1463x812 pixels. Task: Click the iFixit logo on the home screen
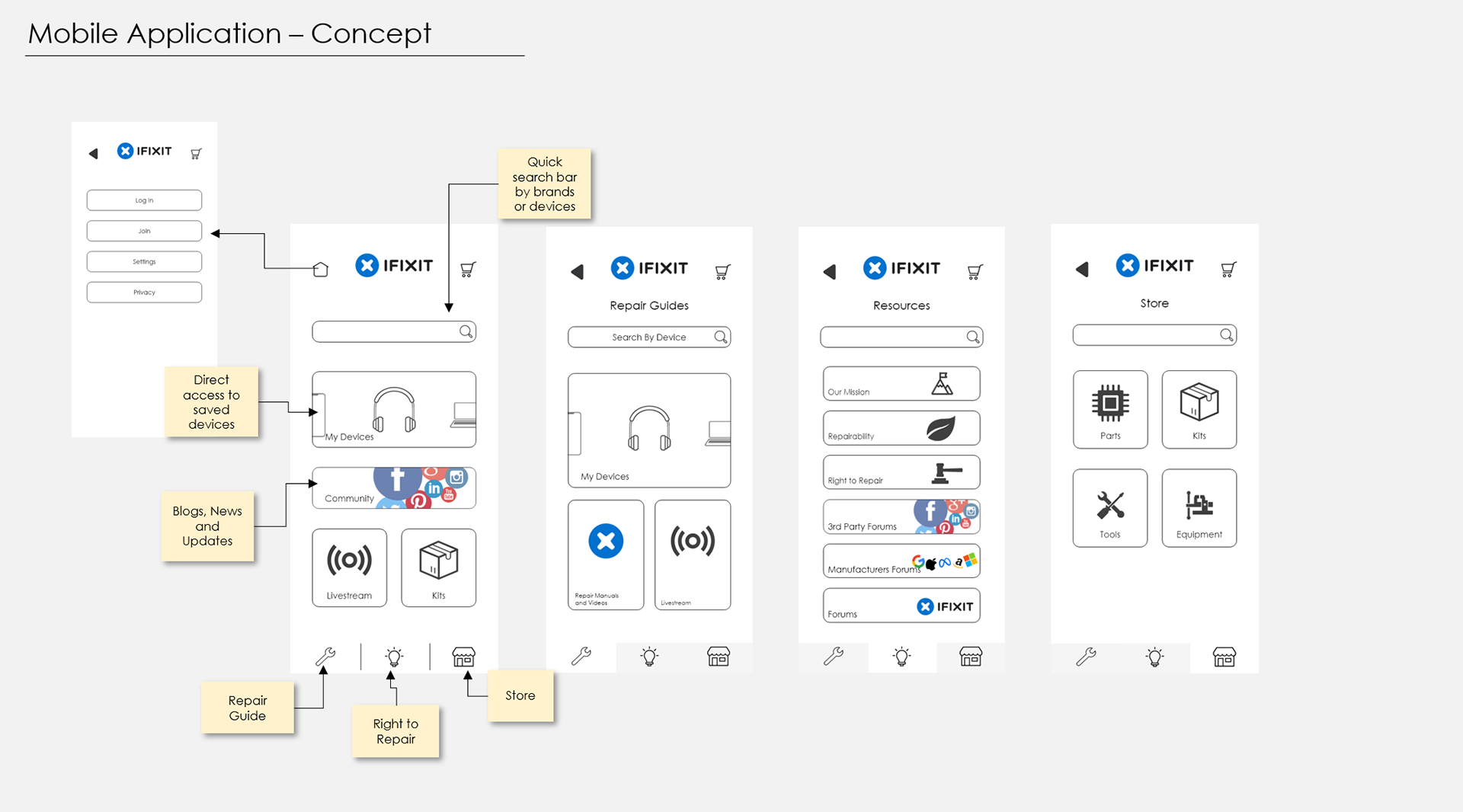pyautogui.click(x=394, y=265)
